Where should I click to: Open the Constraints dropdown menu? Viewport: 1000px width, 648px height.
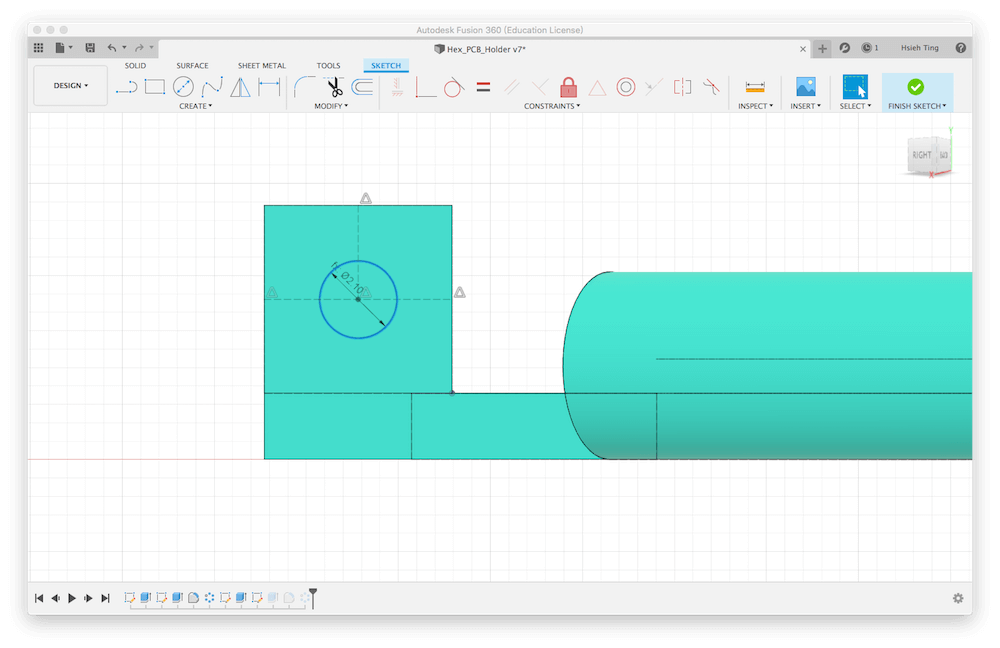pyautogui.click(x=551, y=106)
